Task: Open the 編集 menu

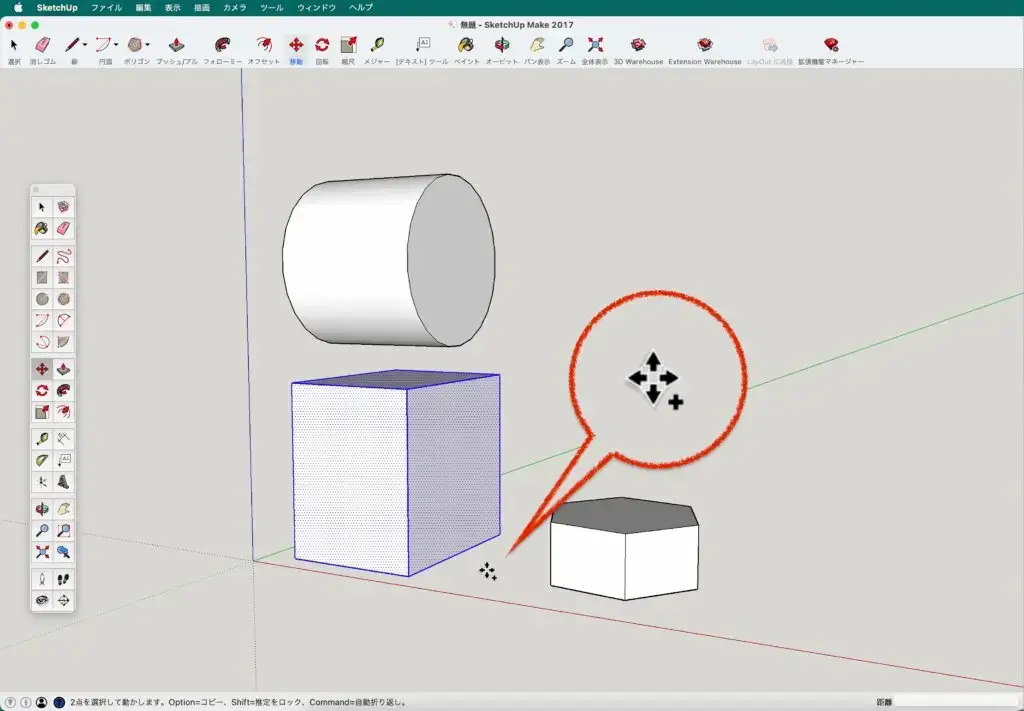Action: tap(143, 8)
